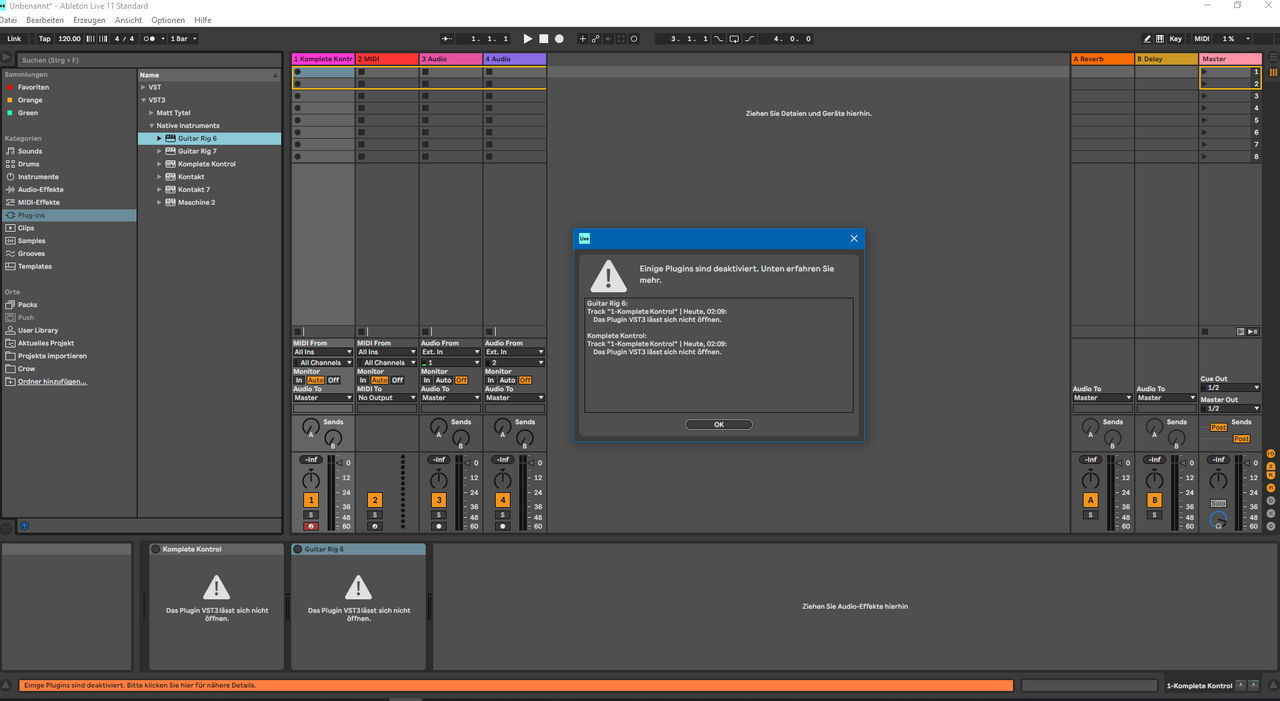1280x701 pixels.
Task: Toggle track 1 activator button
Action: [x=311, y=500]
